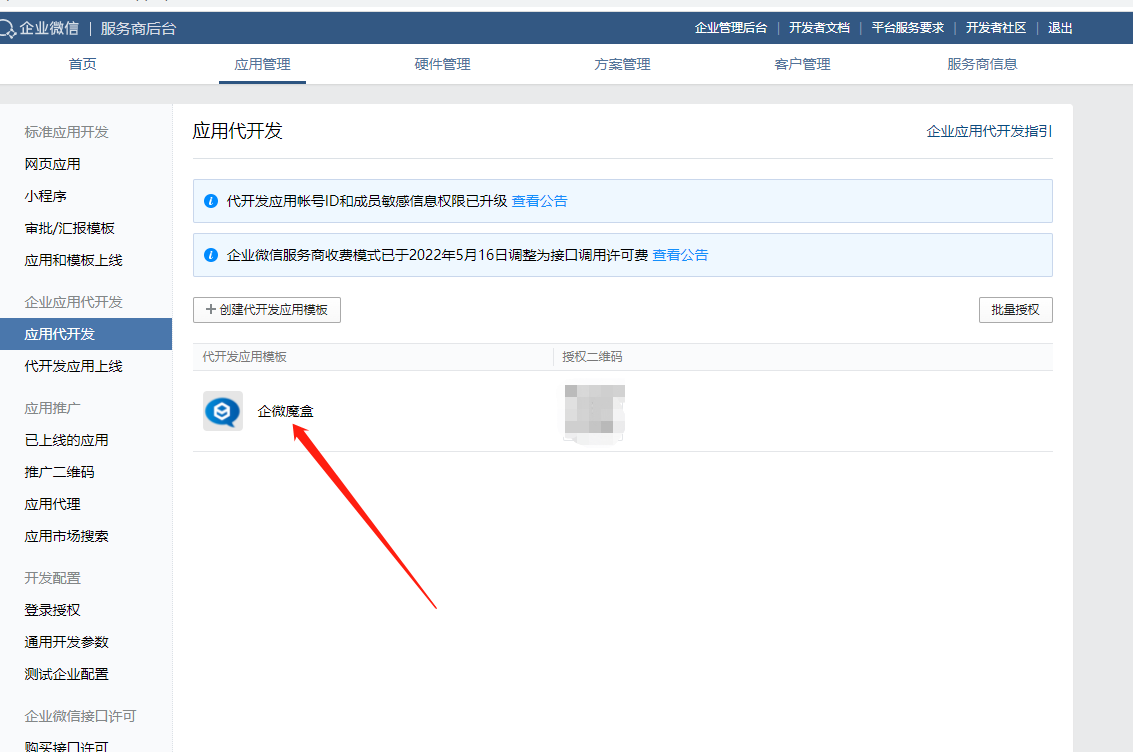Select 通用开发参数 in the sidebar

pyautogui.click(x=66, y=642)
